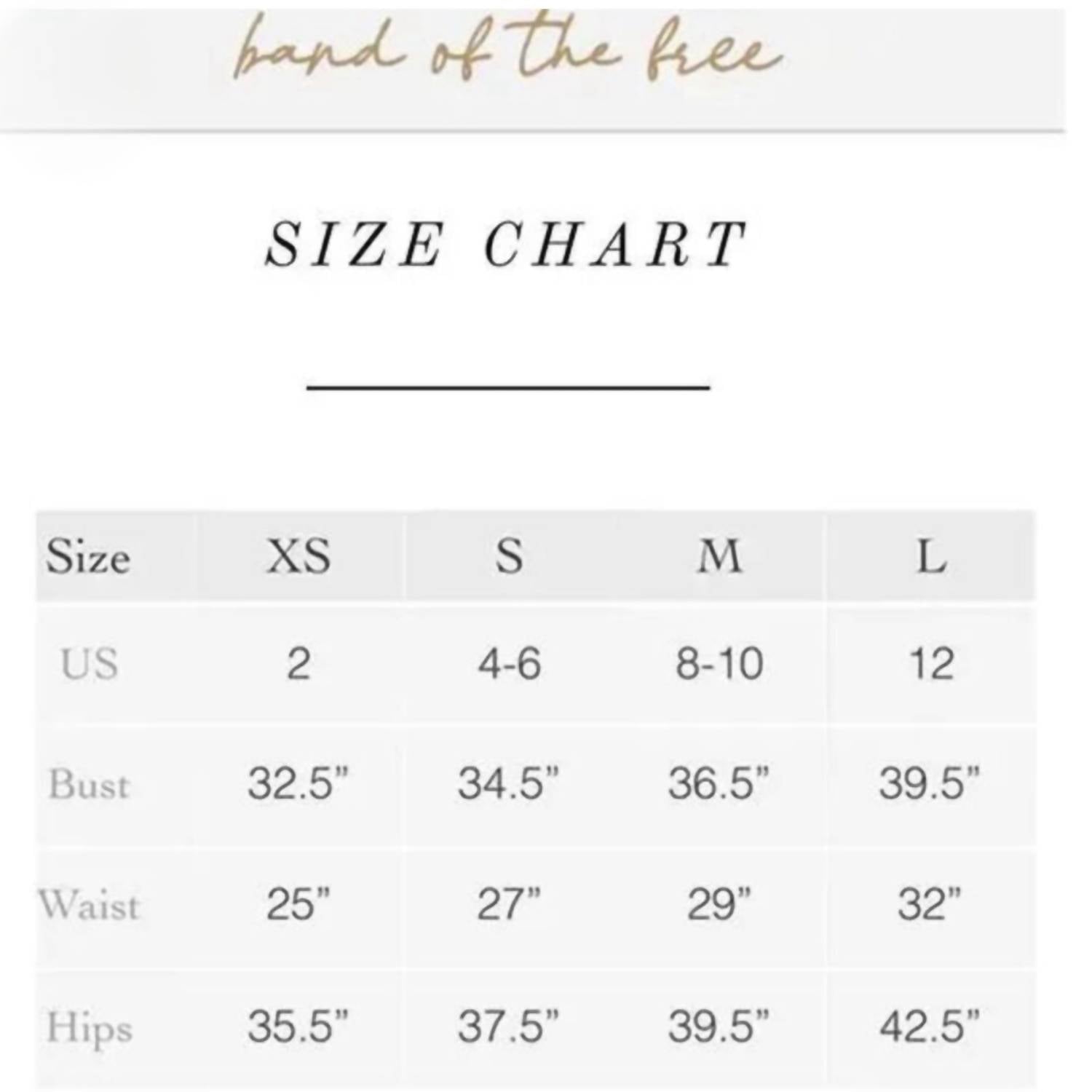Click the L bust 39.5" value

point(929,784)
